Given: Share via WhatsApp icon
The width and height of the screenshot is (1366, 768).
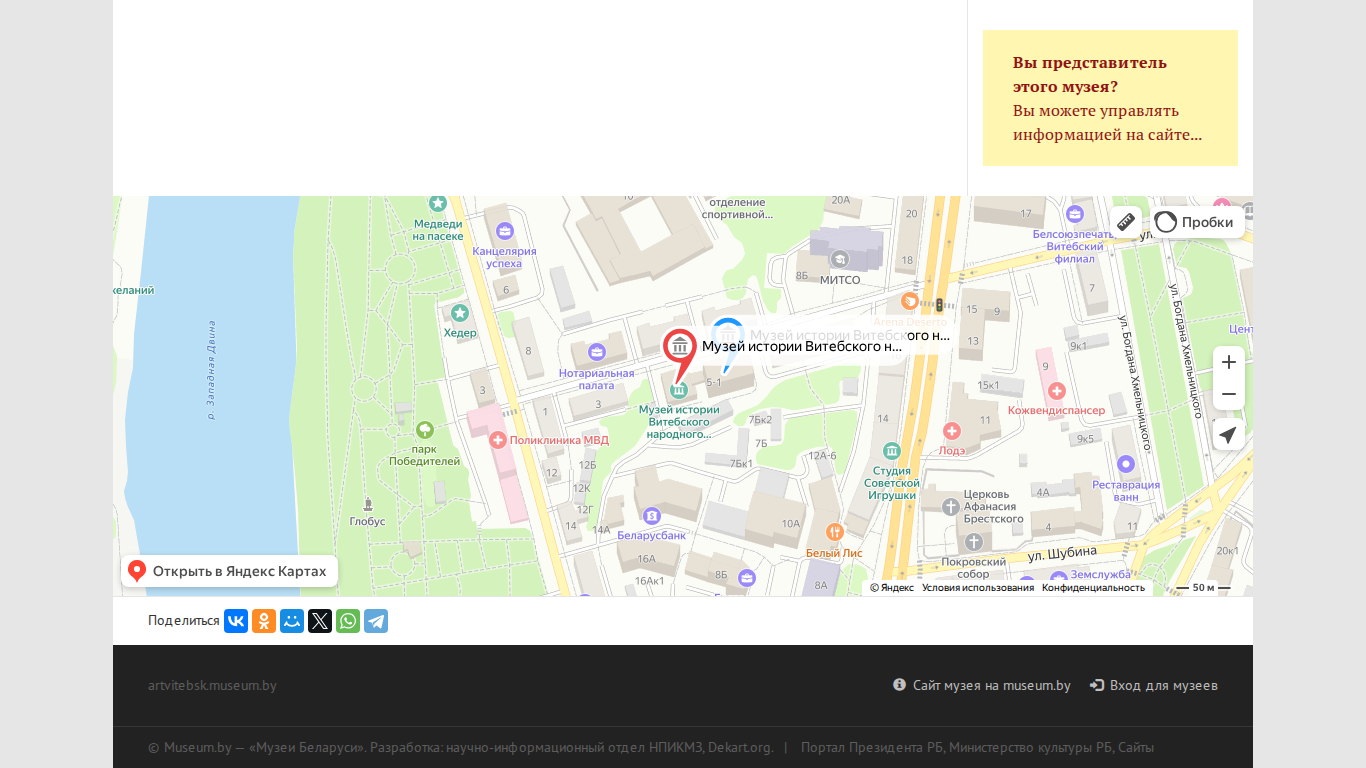Looking at the screenshot, I should pos(348,621).
